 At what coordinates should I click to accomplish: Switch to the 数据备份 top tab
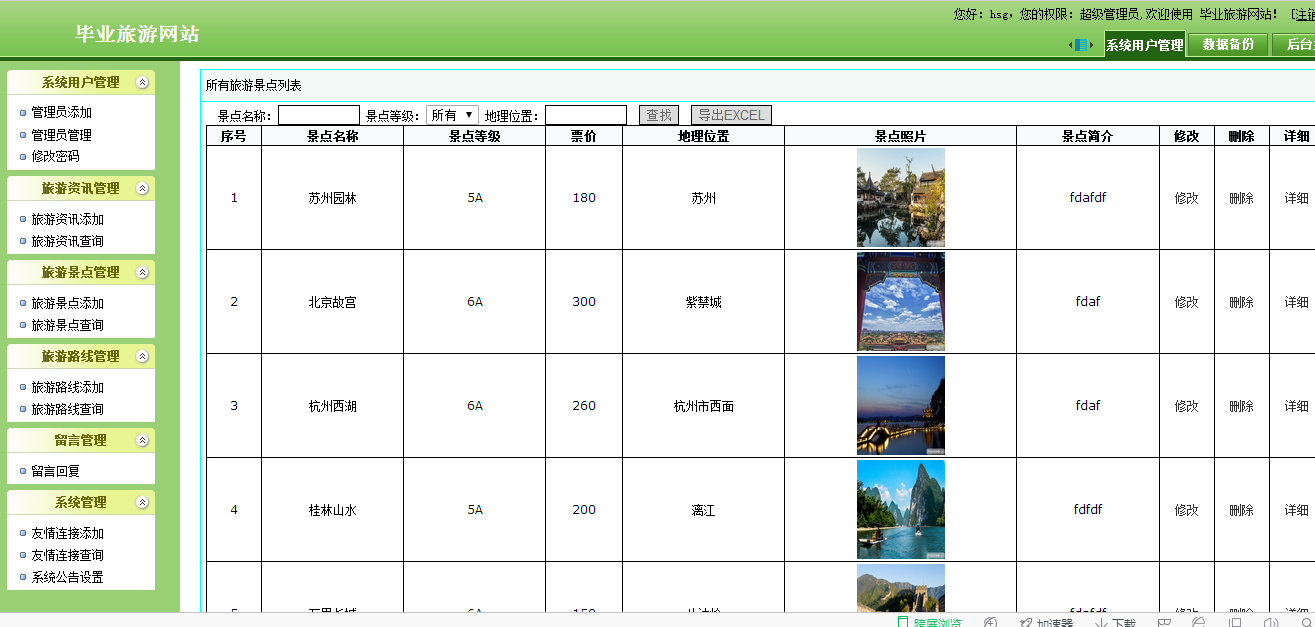point(1228,45)
